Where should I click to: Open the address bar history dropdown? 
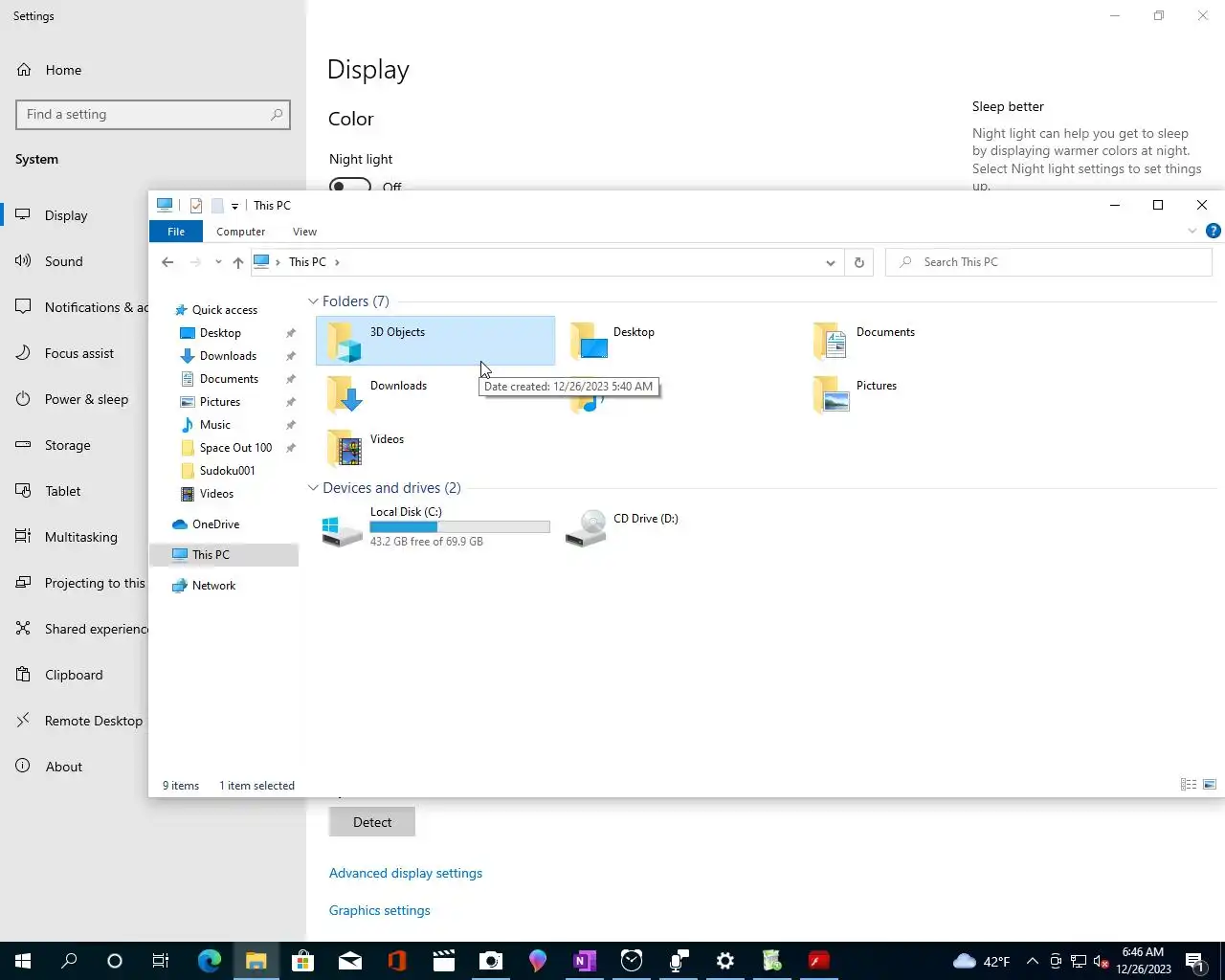pyautogui.click(x=830, y=262)
